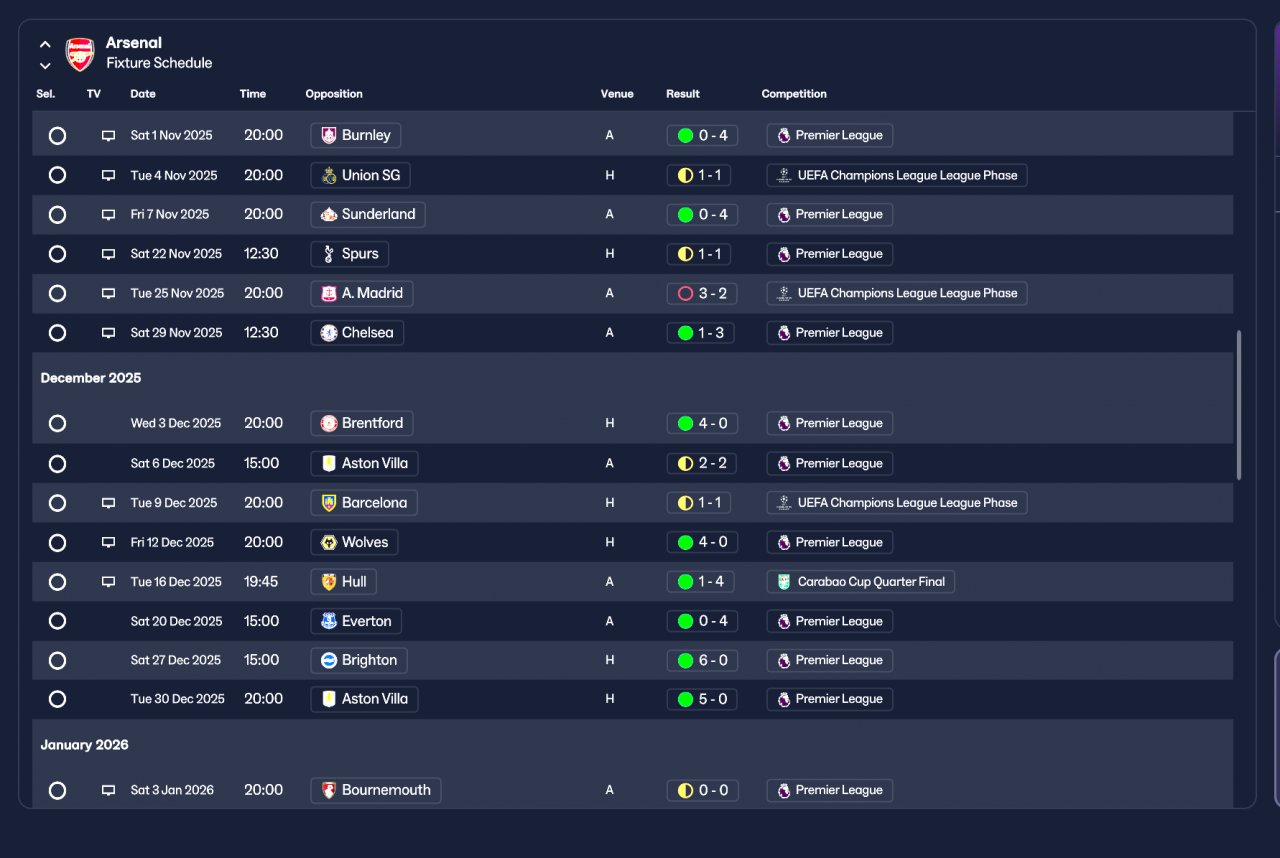1280x858 pixels.
Task: Sort fixtures by Competition column header
Action: tap(794, 94)
